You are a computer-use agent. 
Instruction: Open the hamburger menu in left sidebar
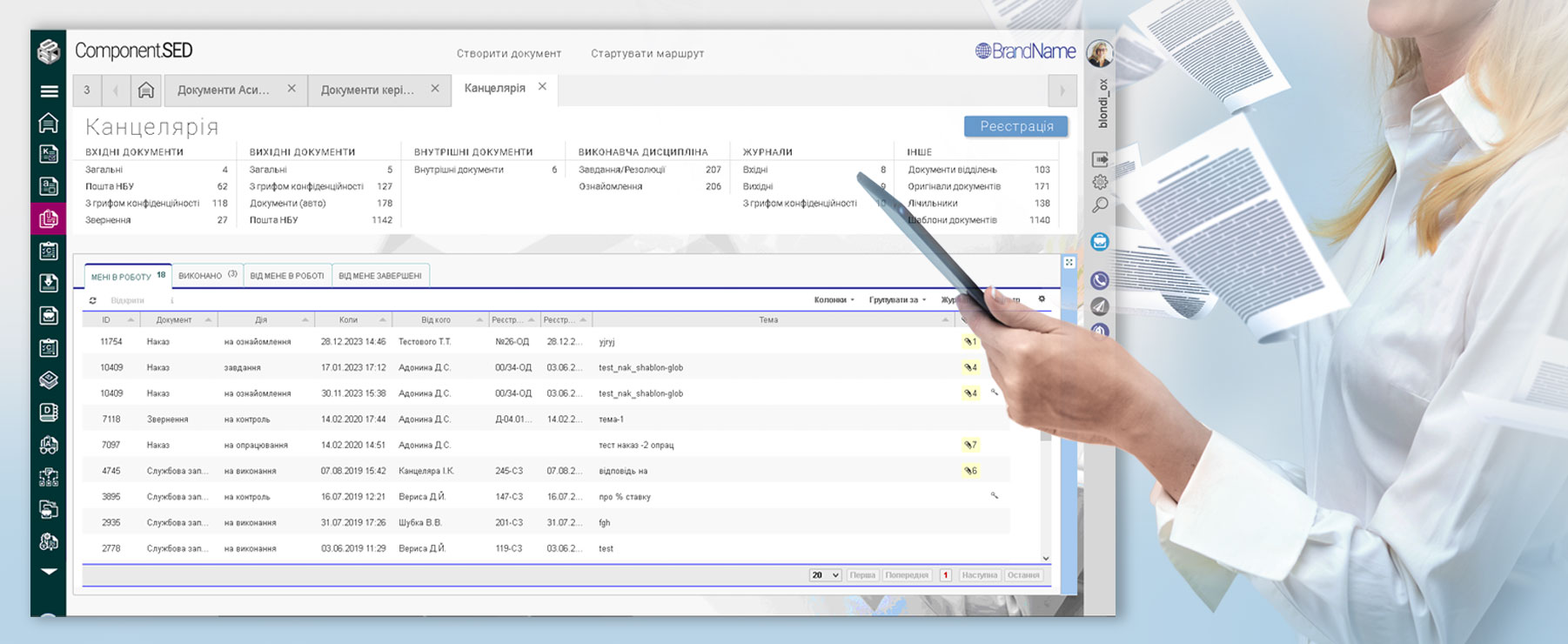coord(49,91)
